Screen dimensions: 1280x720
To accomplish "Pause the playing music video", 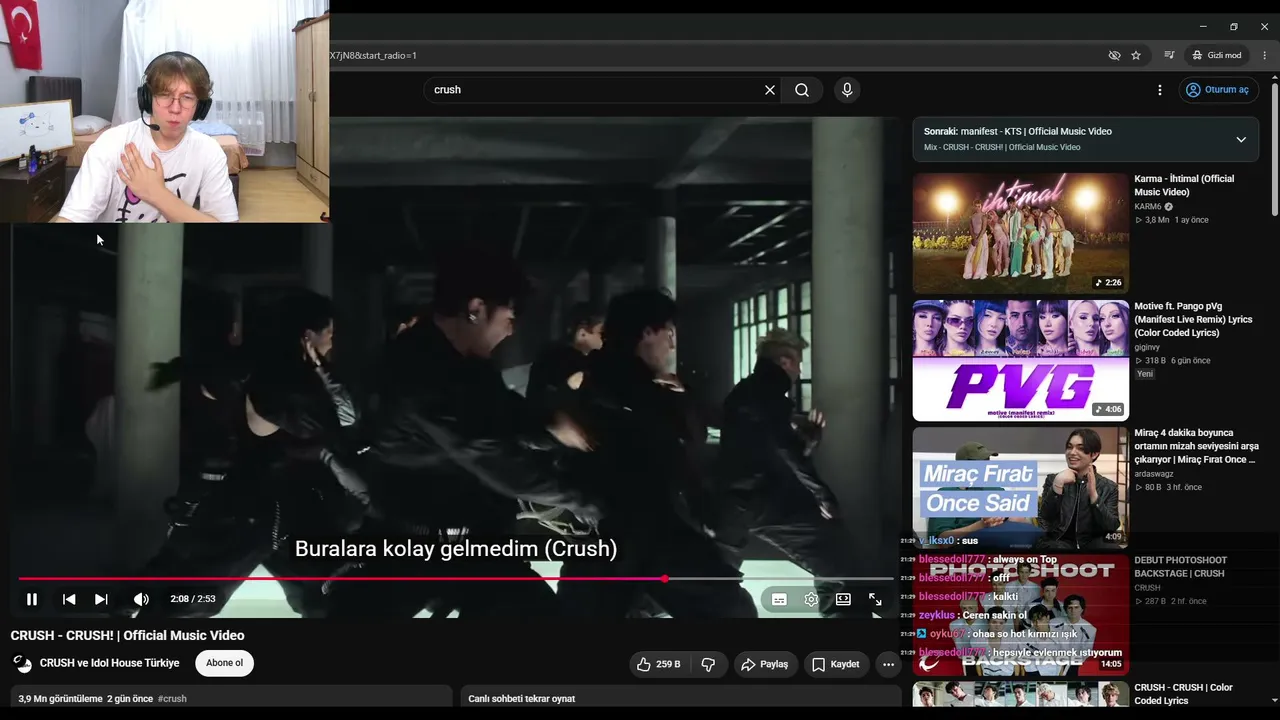I will tap(32, 599).
